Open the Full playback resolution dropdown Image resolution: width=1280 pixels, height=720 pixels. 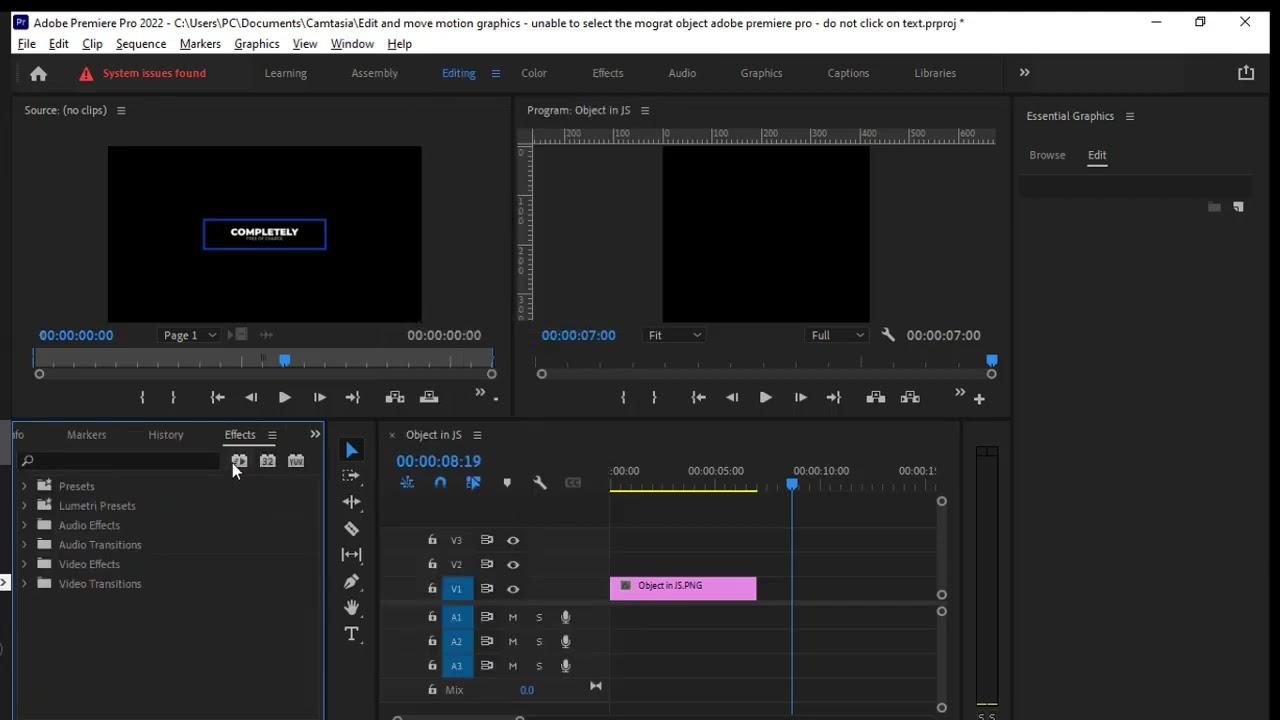coord(837,335)
